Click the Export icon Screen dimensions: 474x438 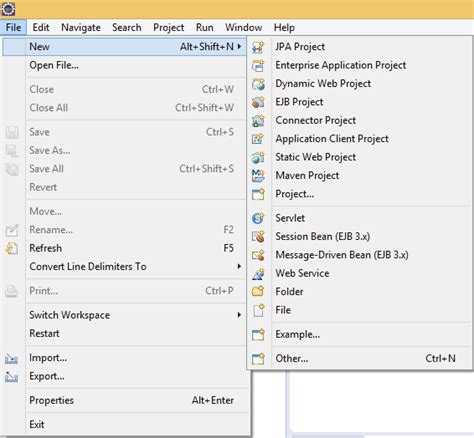[x=12, y=377]
